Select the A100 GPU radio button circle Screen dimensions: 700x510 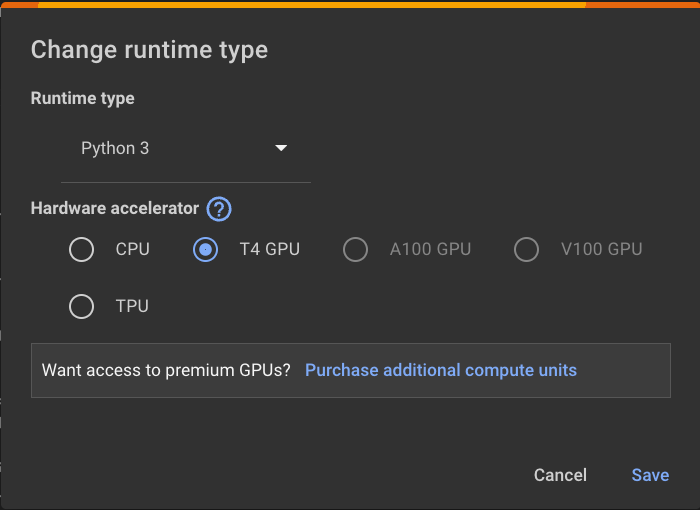click(x=355, y=249)
